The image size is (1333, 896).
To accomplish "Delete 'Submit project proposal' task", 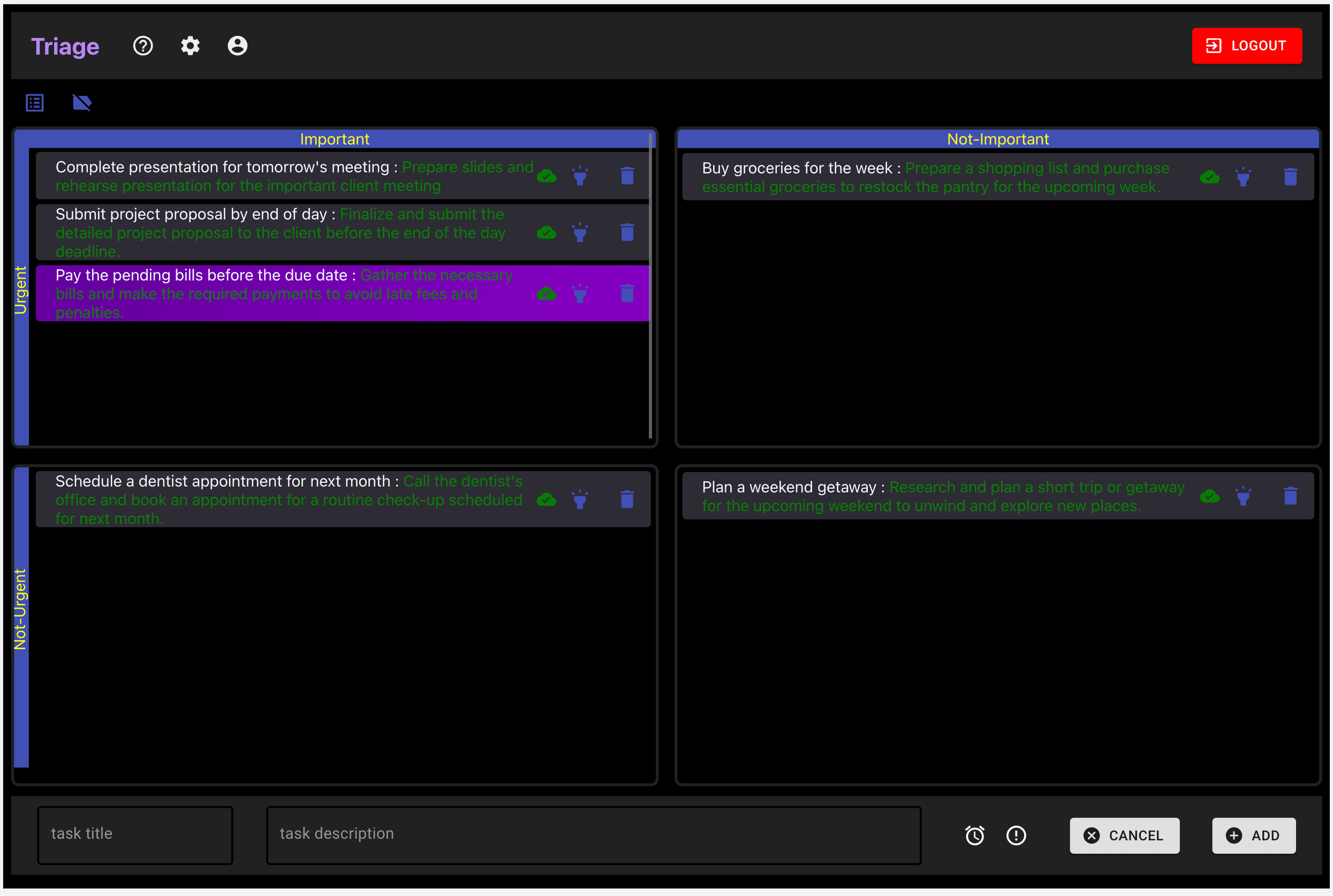I will [627, 233].
